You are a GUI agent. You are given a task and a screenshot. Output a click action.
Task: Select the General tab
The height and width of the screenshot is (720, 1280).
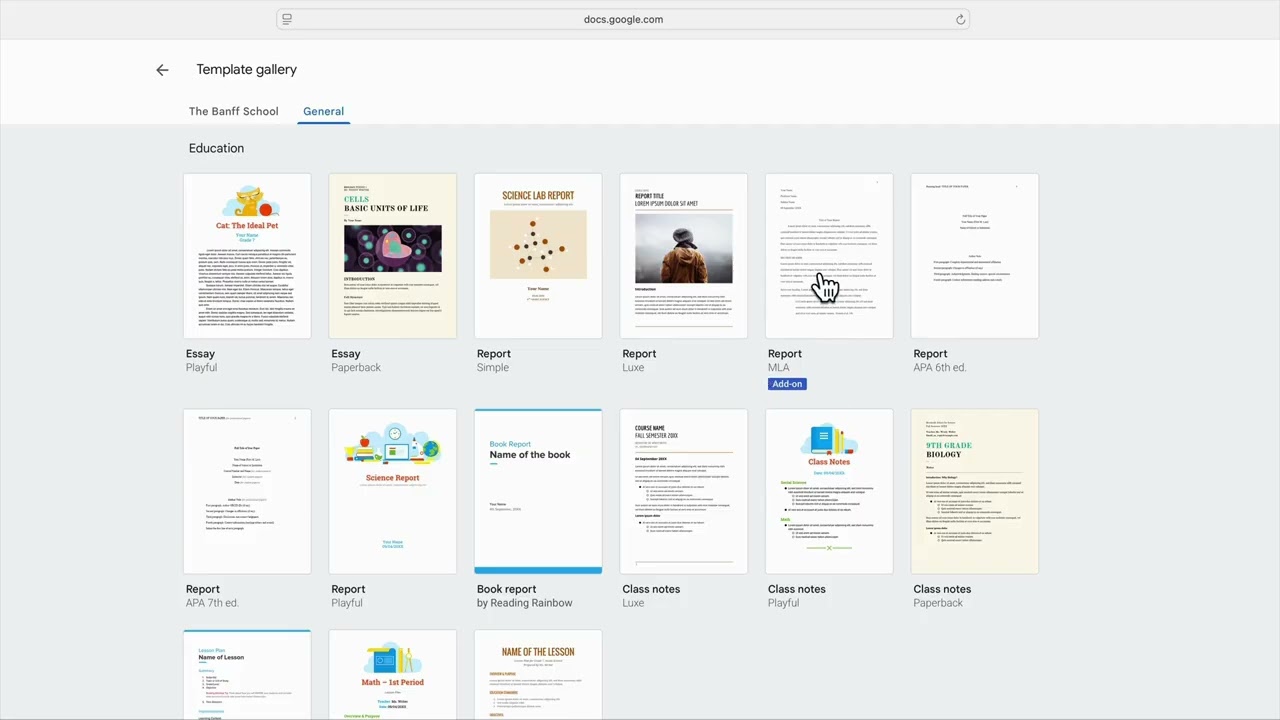click(x=323, y=111)
